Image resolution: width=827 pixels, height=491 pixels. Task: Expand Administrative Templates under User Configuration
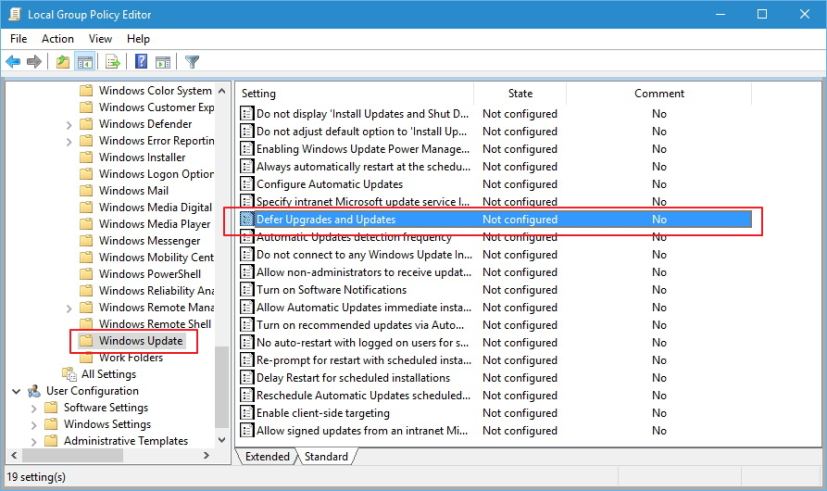[34, 441]
